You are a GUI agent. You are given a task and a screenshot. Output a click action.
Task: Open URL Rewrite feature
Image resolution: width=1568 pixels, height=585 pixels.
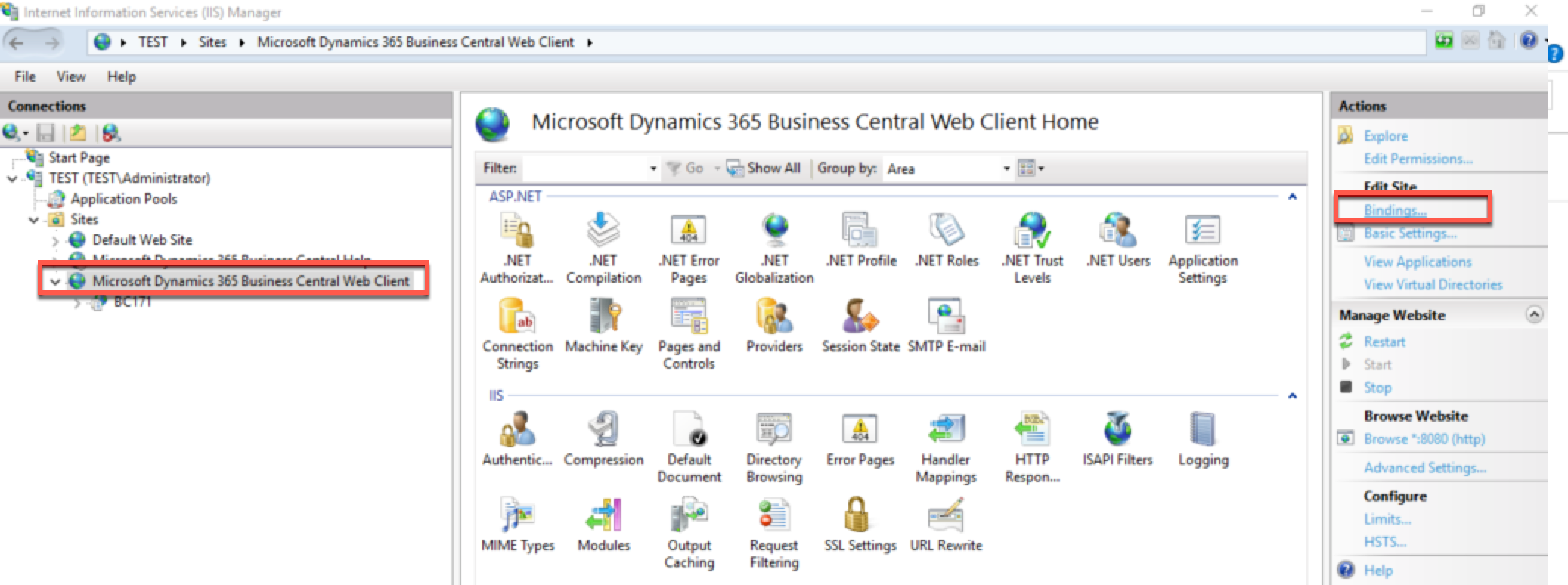pos(947,525)
